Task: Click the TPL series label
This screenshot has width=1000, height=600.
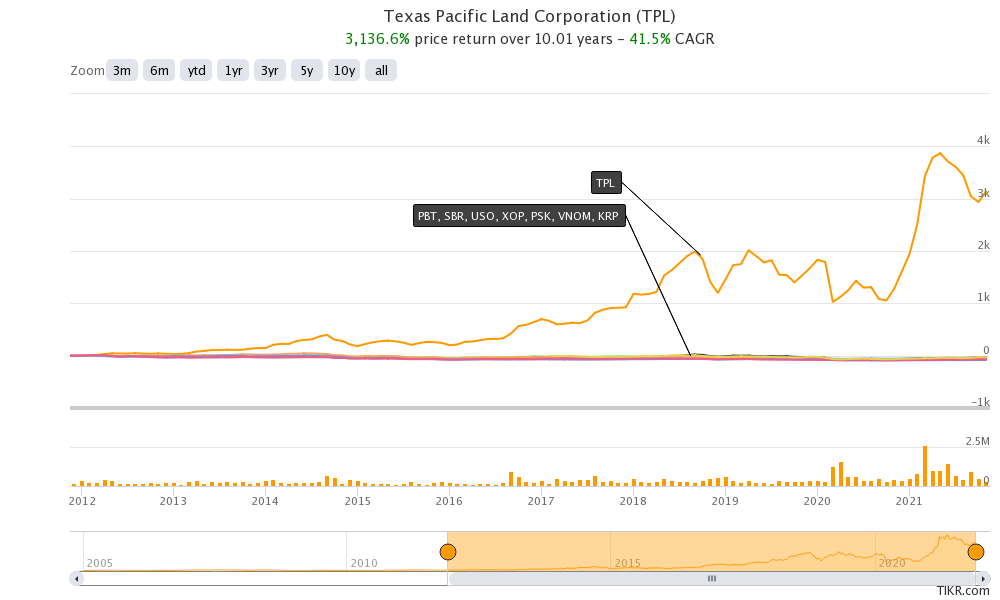Action: 606,183
